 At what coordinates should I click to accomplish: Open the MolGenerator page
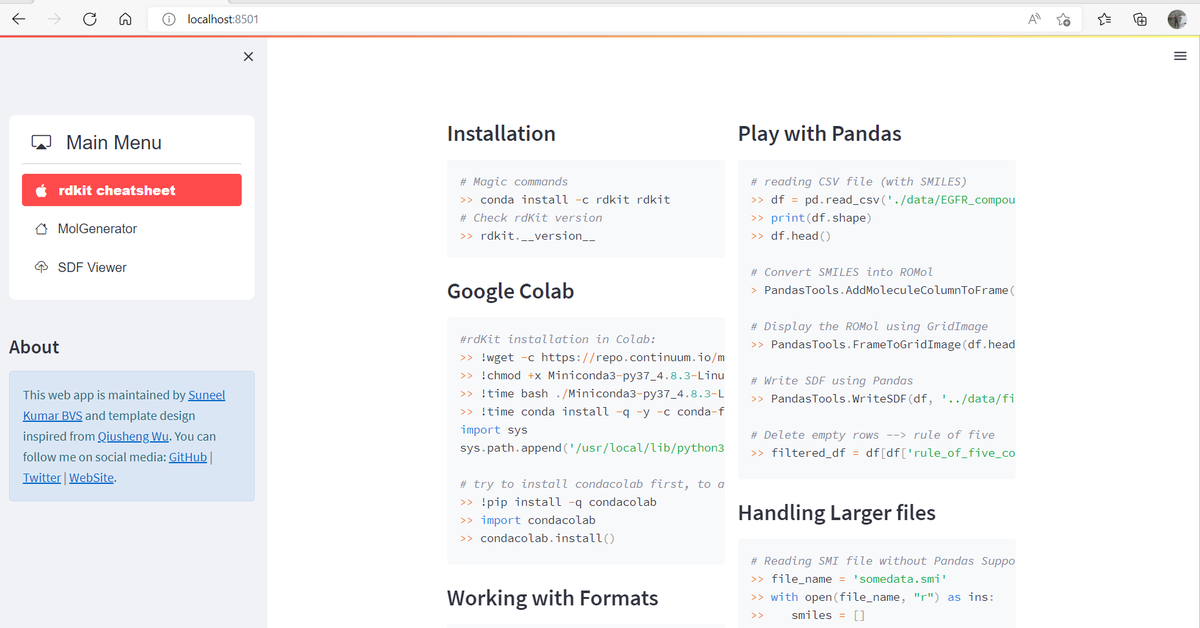click(x=132, y=229)
